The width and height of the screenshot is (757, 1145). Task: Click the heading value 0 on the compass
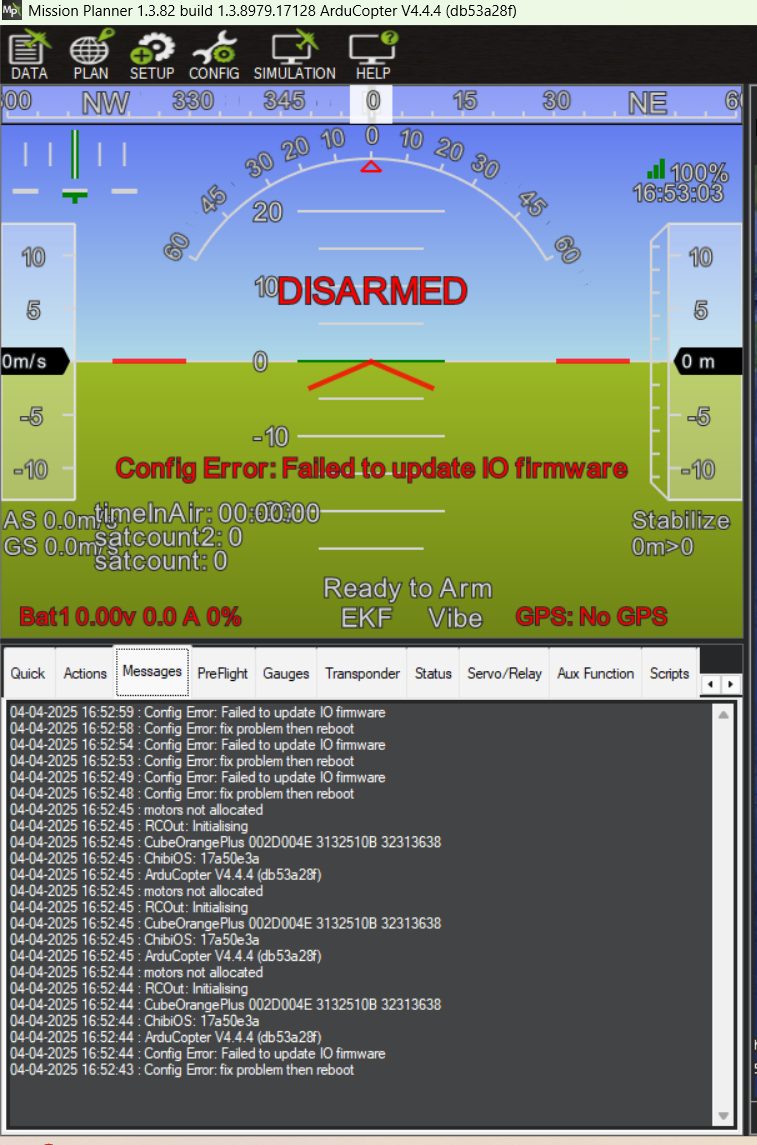[372, 102]
